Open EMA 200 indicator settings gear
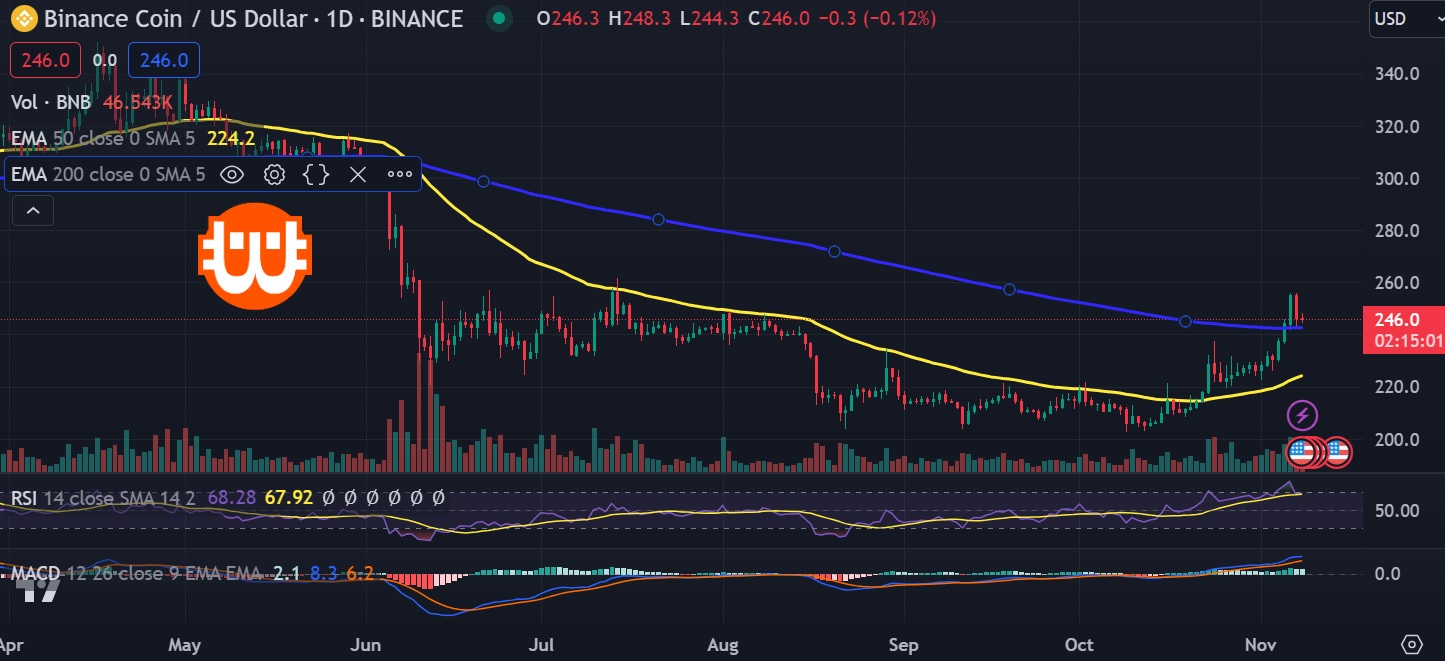Viewport: 1445px width, 661px height. pyautogui.click(x=274, y=175)
